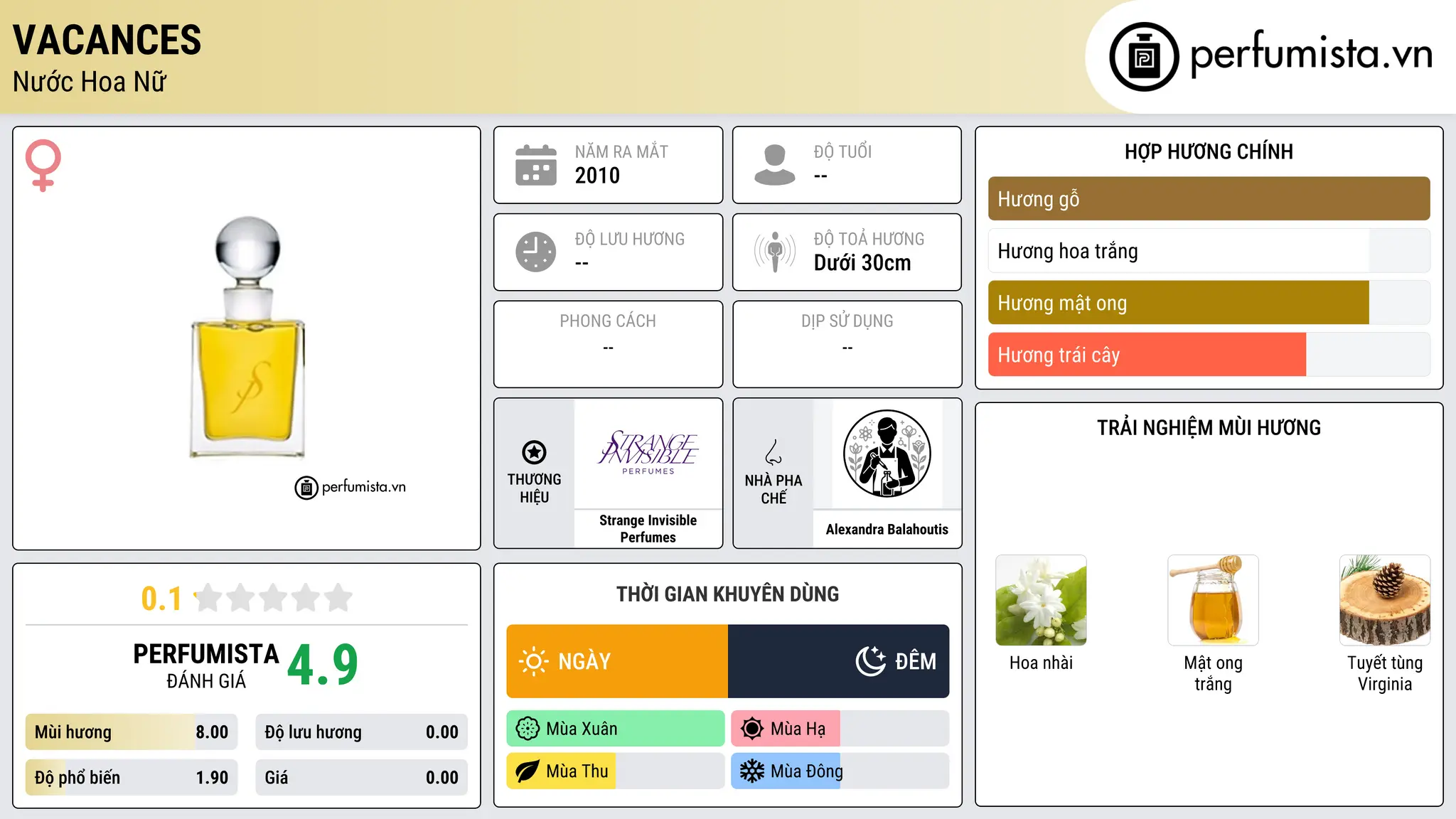The width and height of the screenshot is (1456, 819).
Task: Click the Tuyết tùng Virginia note label
Action: (x=1385, y=673)
